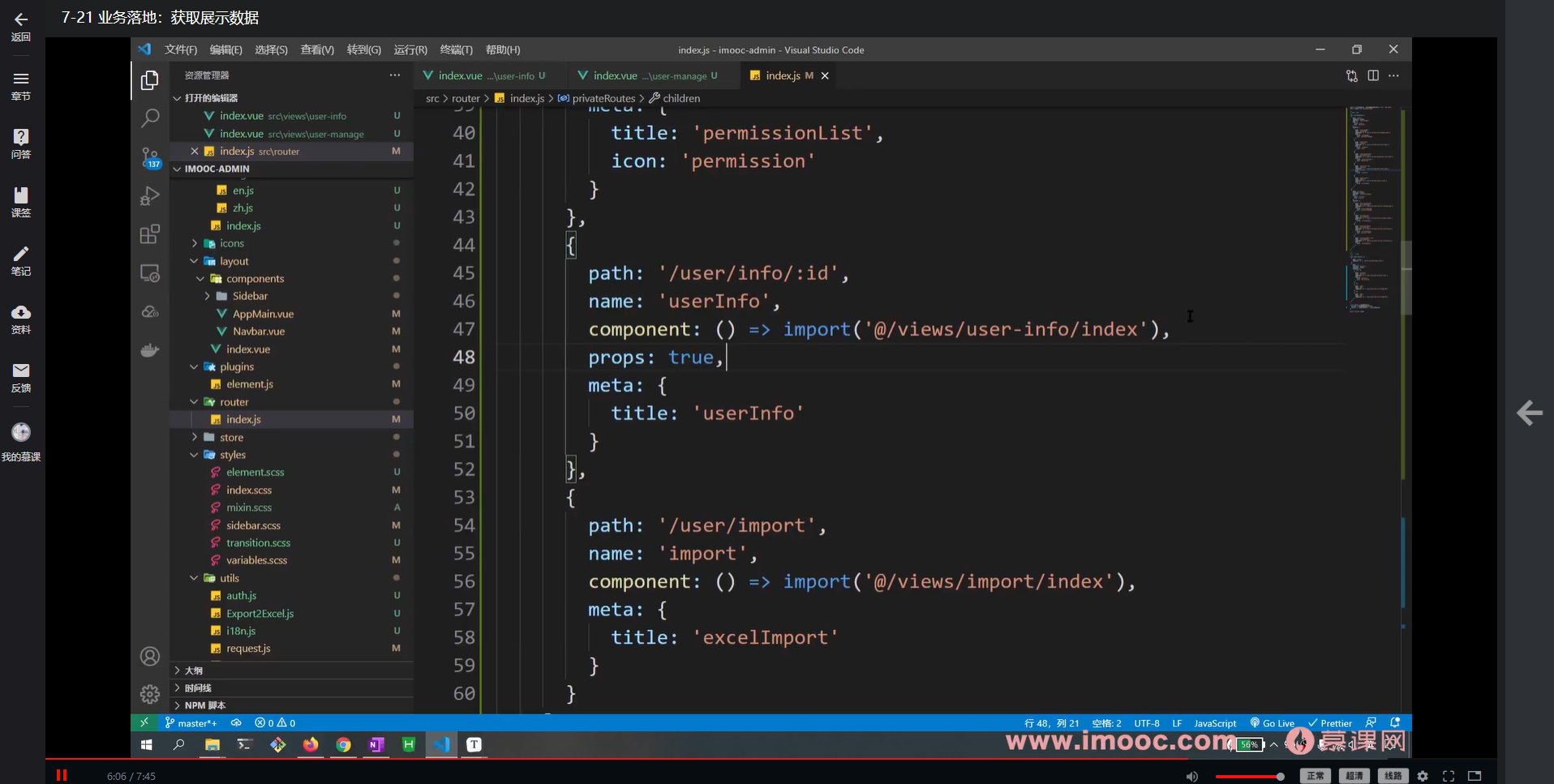Open the Source Control view
The height and width of the screenshot is (784, 1554).
pos(150,156)
